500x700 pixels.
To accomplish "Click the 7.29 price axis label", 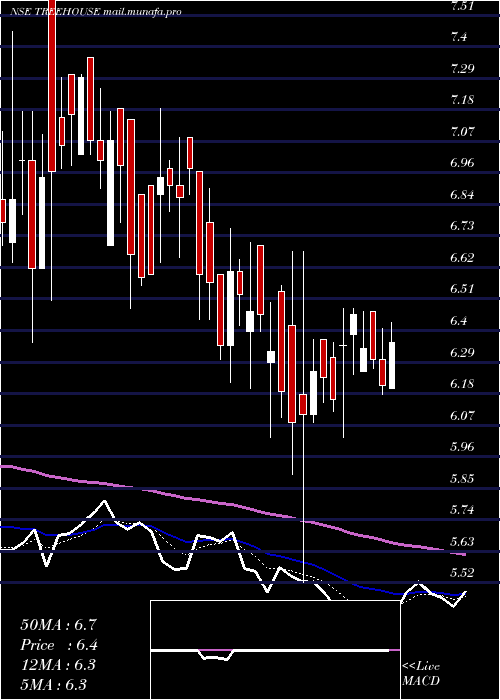I will pos(464,68).
